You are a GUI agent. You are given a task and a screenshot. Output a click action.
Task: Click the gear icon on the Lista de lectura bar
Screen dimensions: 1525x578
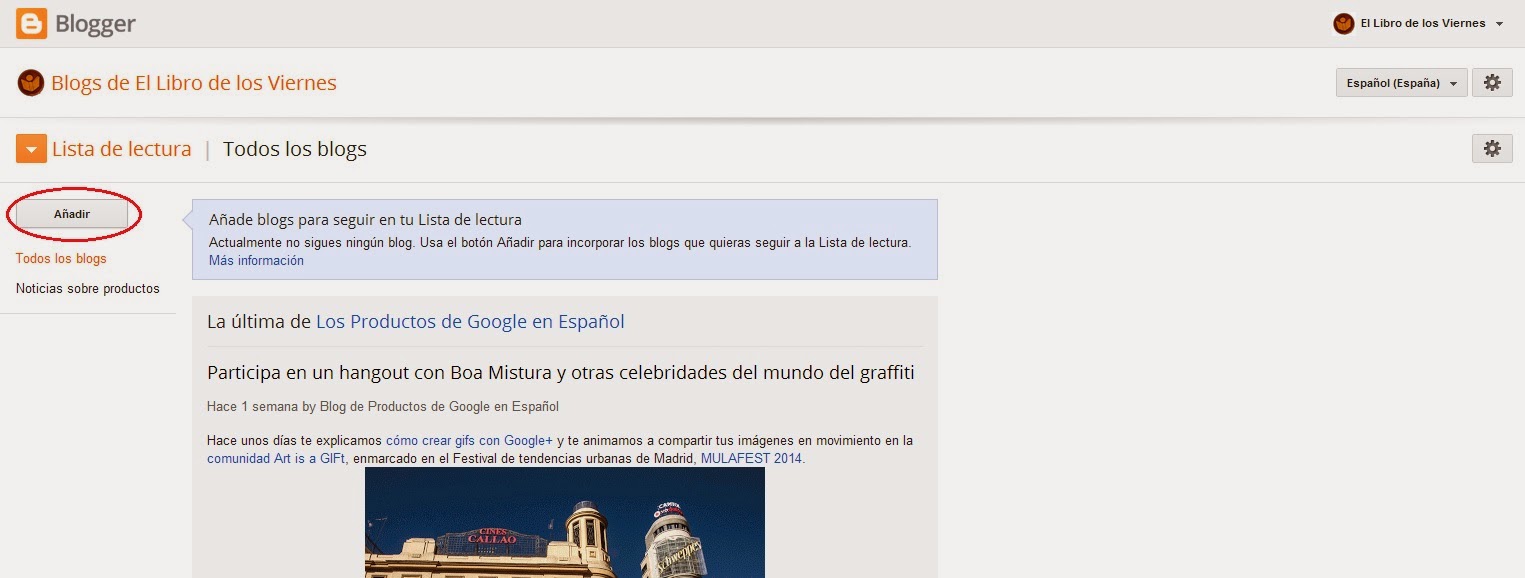[1492, 148]
